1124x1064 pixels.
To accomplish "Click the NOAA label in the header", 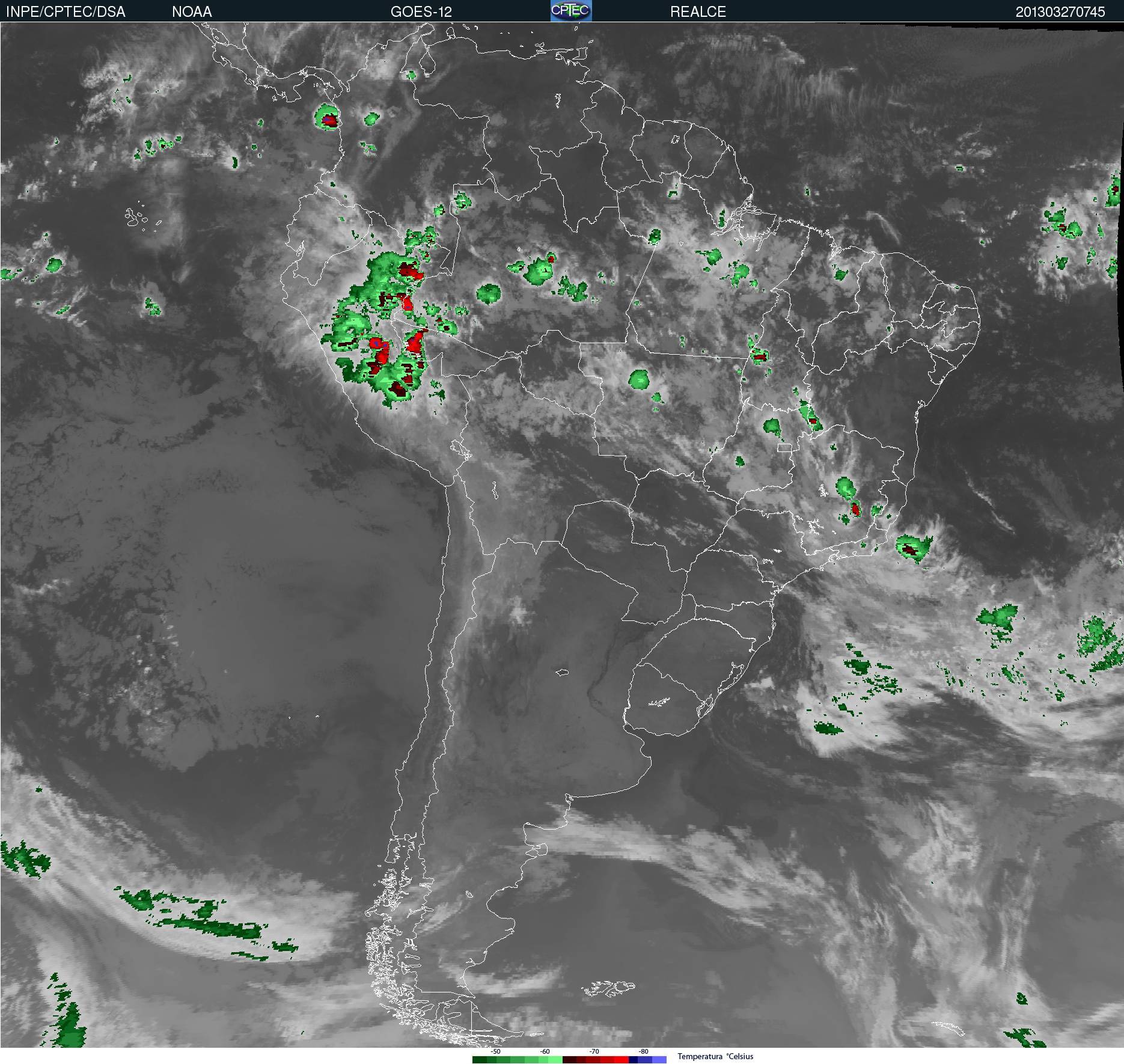I will point(192,11).
